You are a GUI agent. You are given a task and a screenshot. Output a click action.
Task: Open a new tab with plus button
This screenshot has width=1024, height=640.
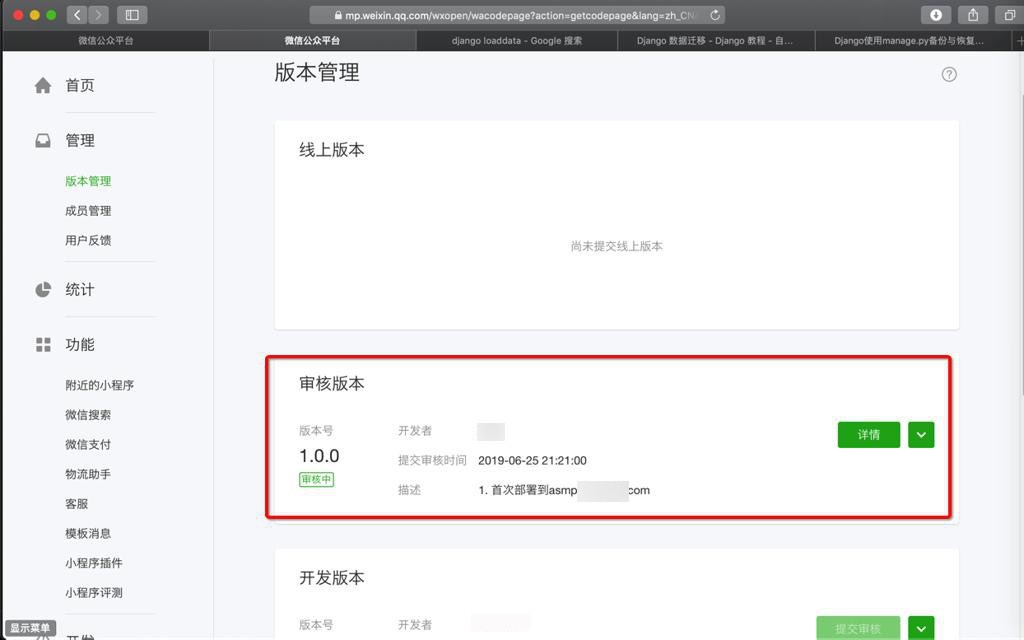coord(1019,40)
